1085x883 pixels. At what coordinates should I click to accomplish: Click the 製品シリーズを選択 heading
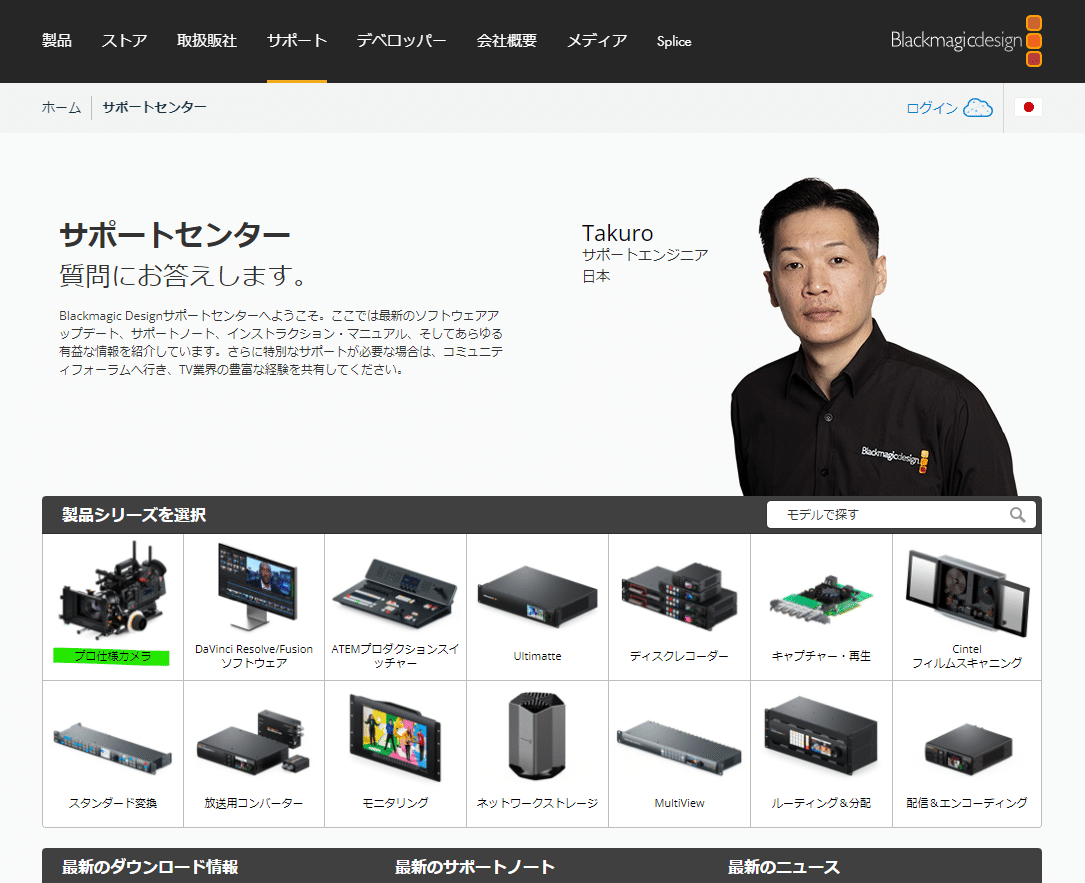(134, 515)
